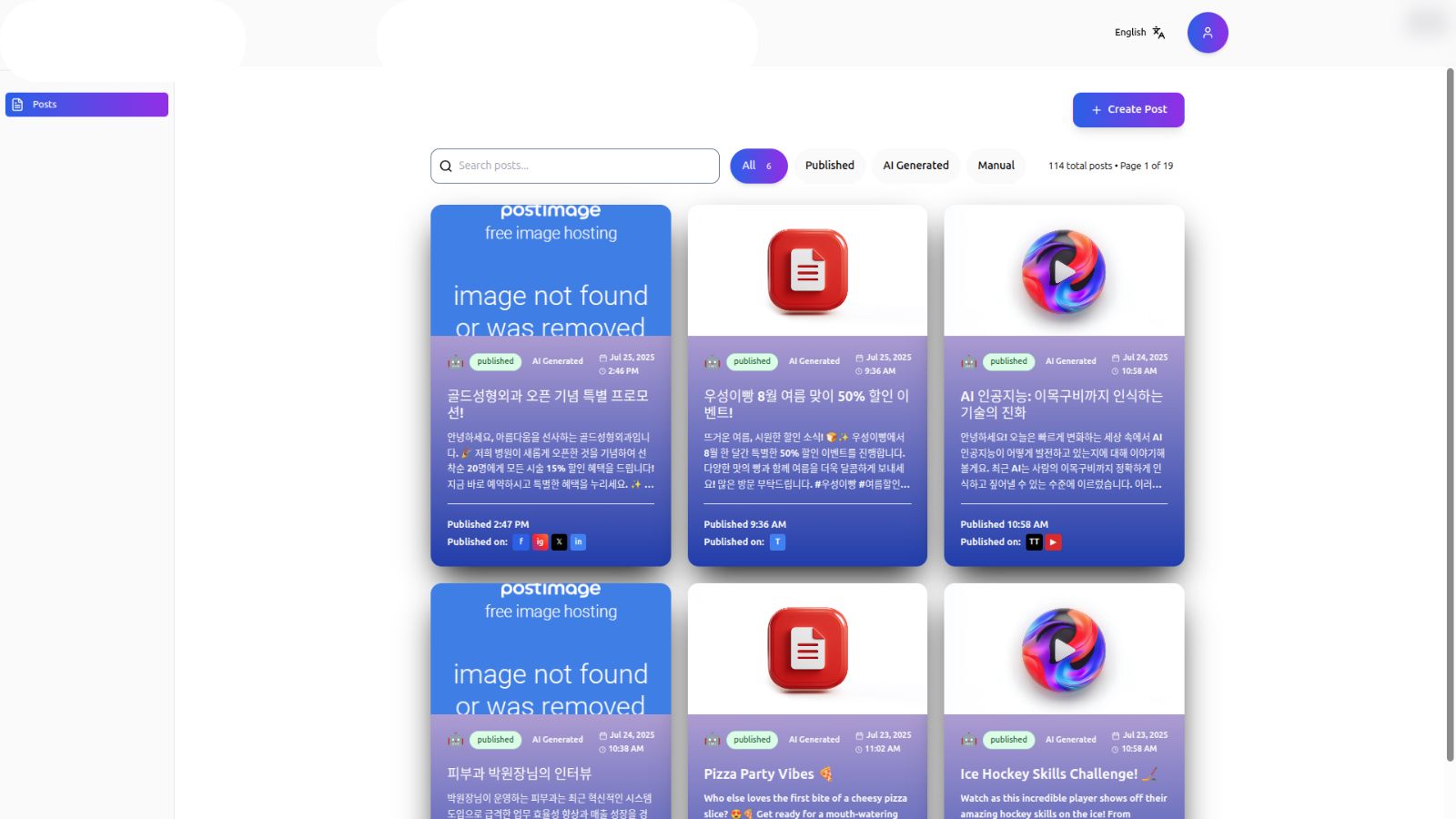The image size is (1456, 819).
Task: Open the English language selector
Action: (1130, 33)
